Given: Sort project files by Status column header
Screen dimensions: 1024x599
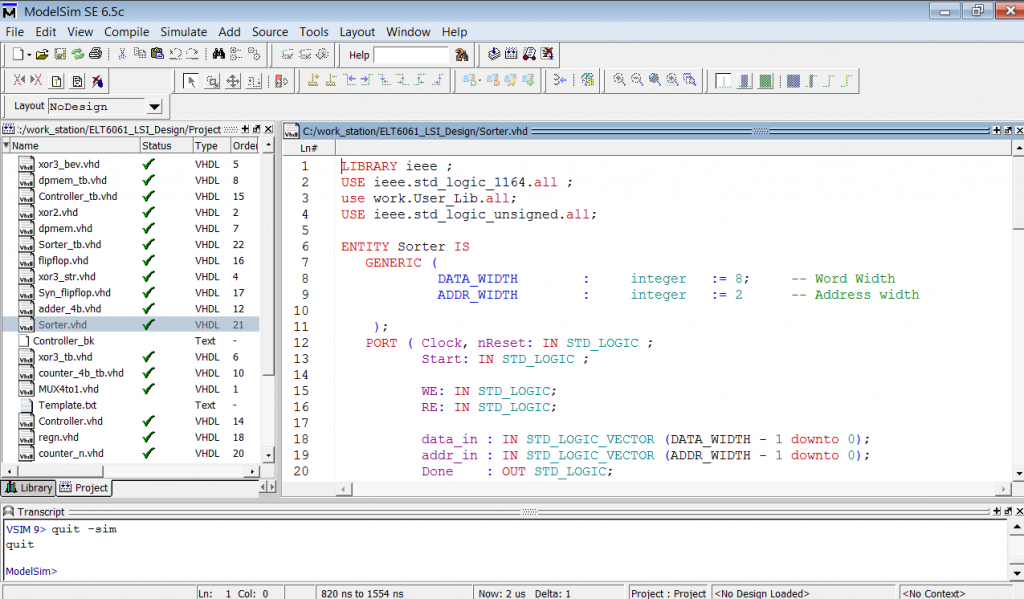Looking at the screenshot, I should pyautogui.click(x=157, y=146).
